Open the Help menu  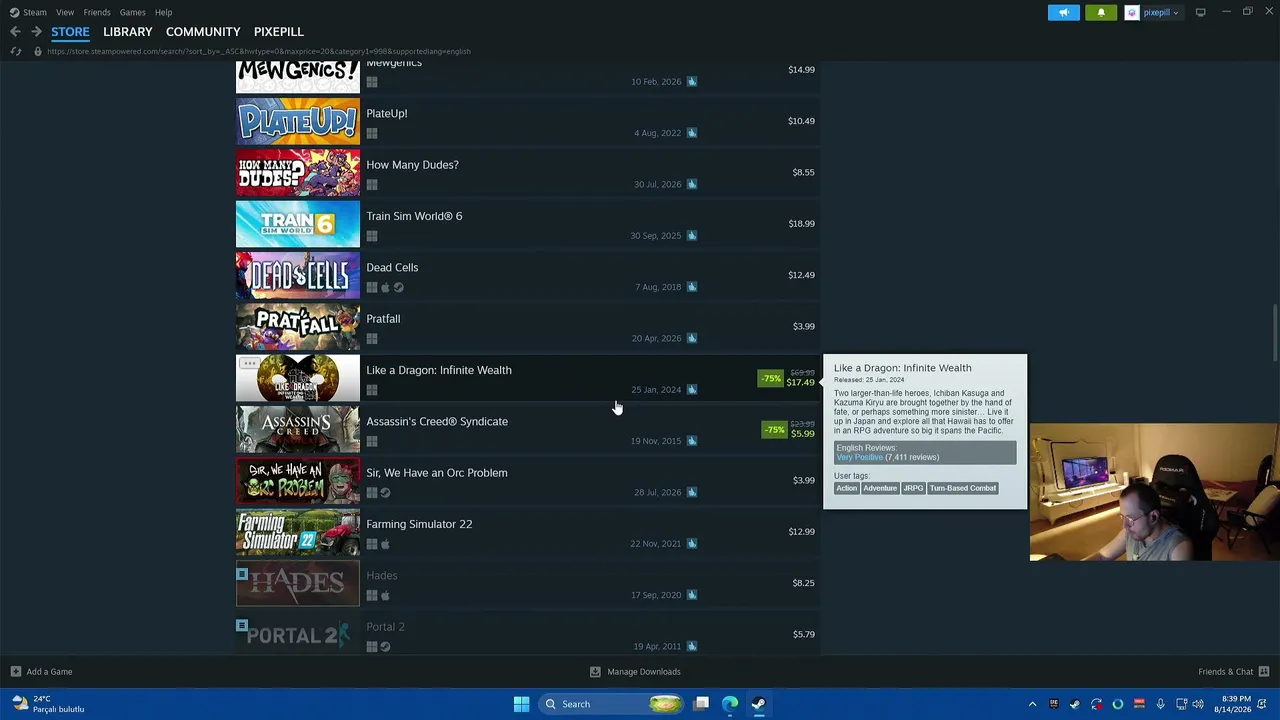click(163, 12)
